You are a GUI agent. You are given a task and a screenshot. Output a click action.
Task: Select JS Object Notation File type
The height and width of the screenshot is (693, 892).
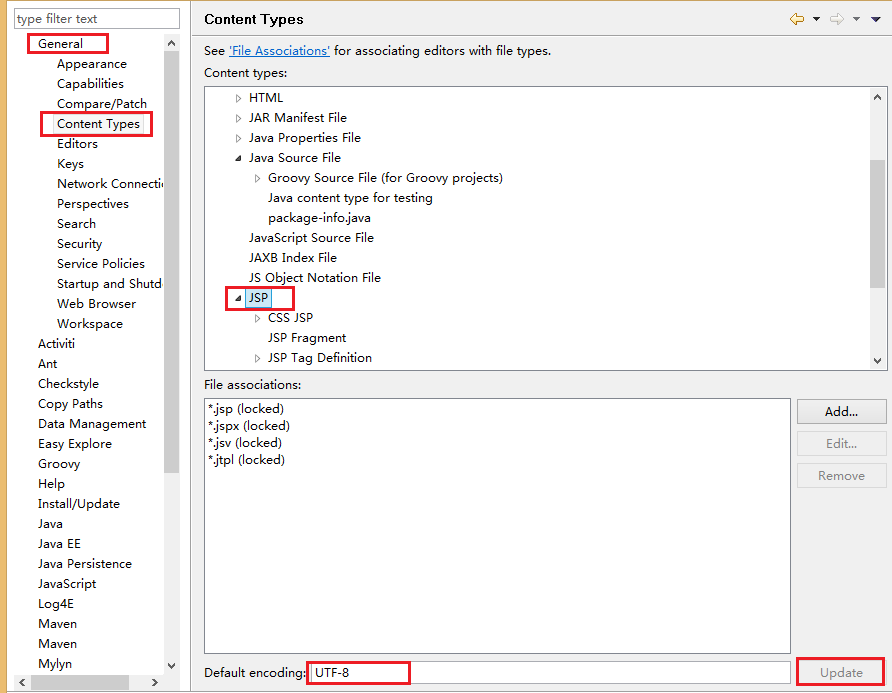click(315, 278)
